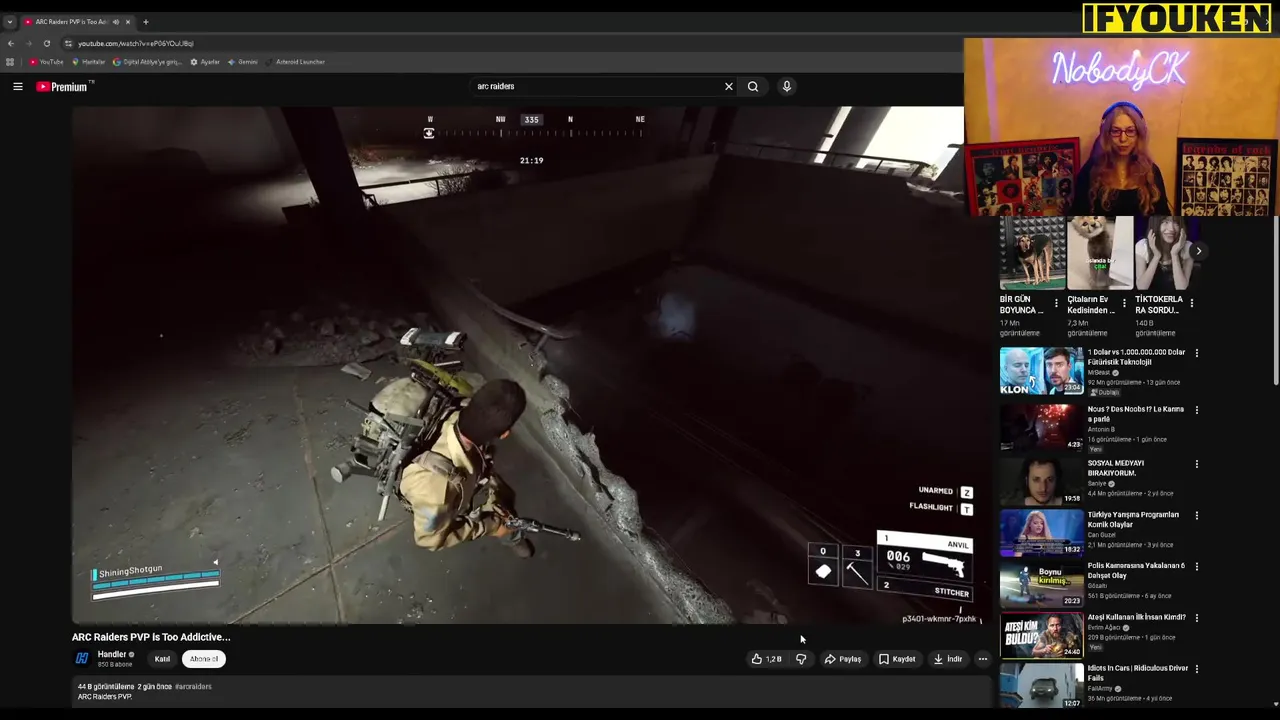The width and height of the screenshot is (1280, 720).
Task: Open the Asteroid Launcher bookmark
Action: 296,62
